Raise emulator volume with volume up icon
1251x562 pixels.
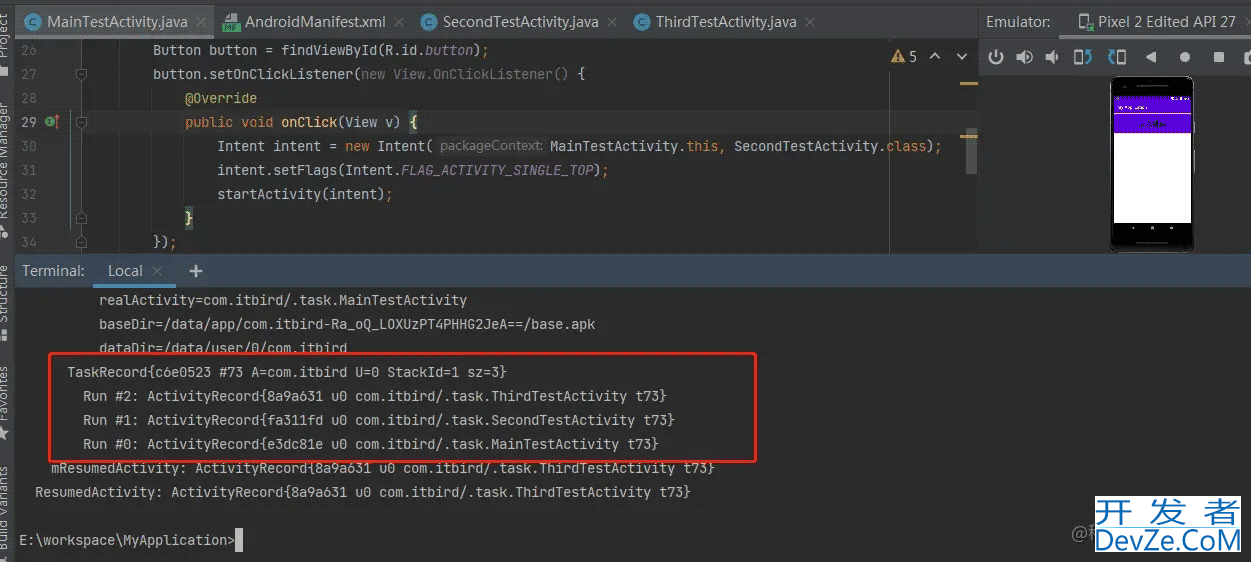pos(1024,58)
